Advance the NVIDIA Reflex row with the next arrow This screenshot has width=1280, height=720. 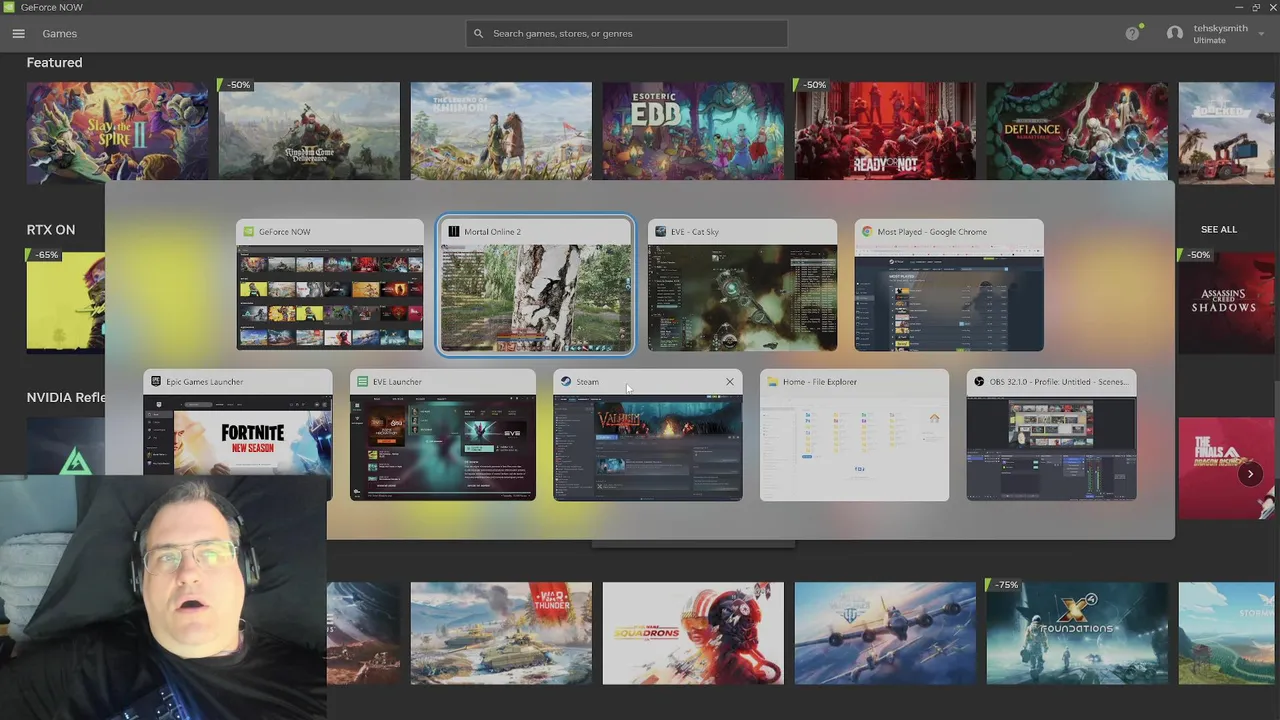1250,474
